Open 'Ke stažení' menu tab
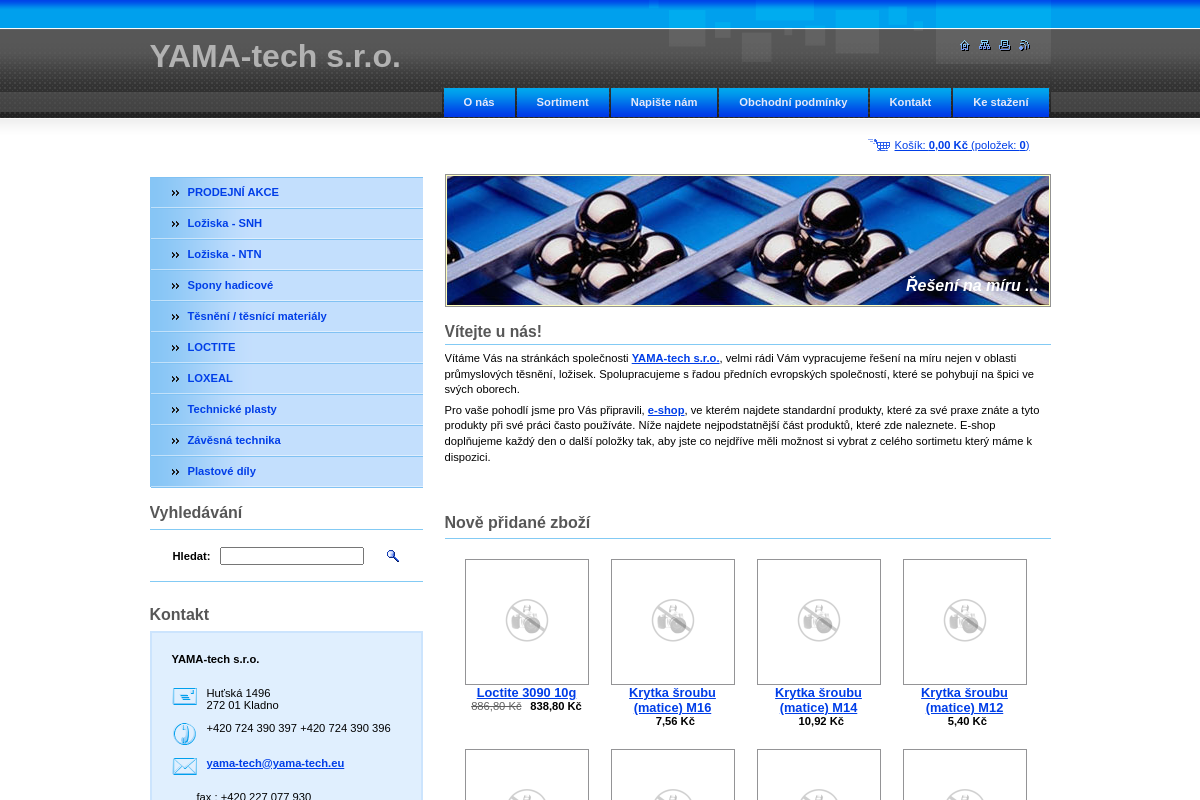Screen dimensions: 1200x800 pyautogui.click(x=1001, y=102)
